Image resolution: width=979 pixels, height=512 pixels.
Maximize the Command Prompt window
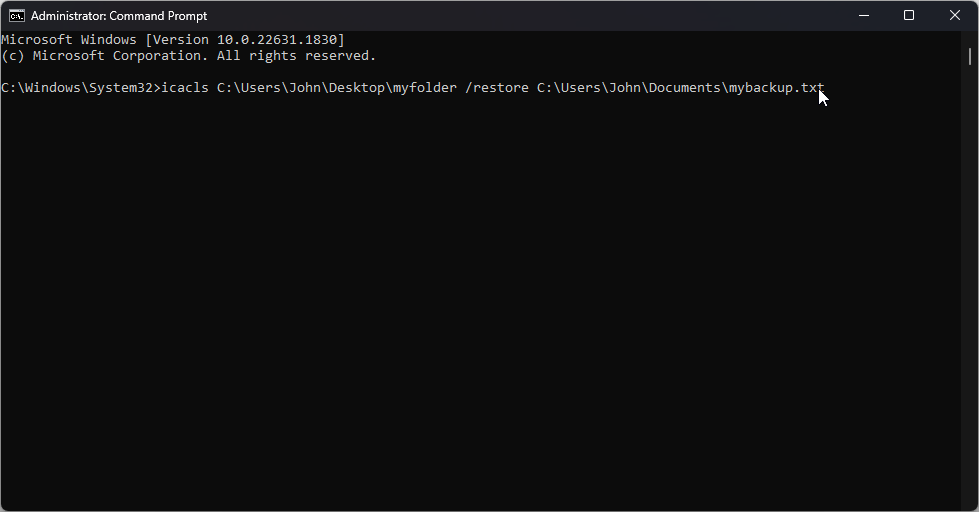point(909,15)
